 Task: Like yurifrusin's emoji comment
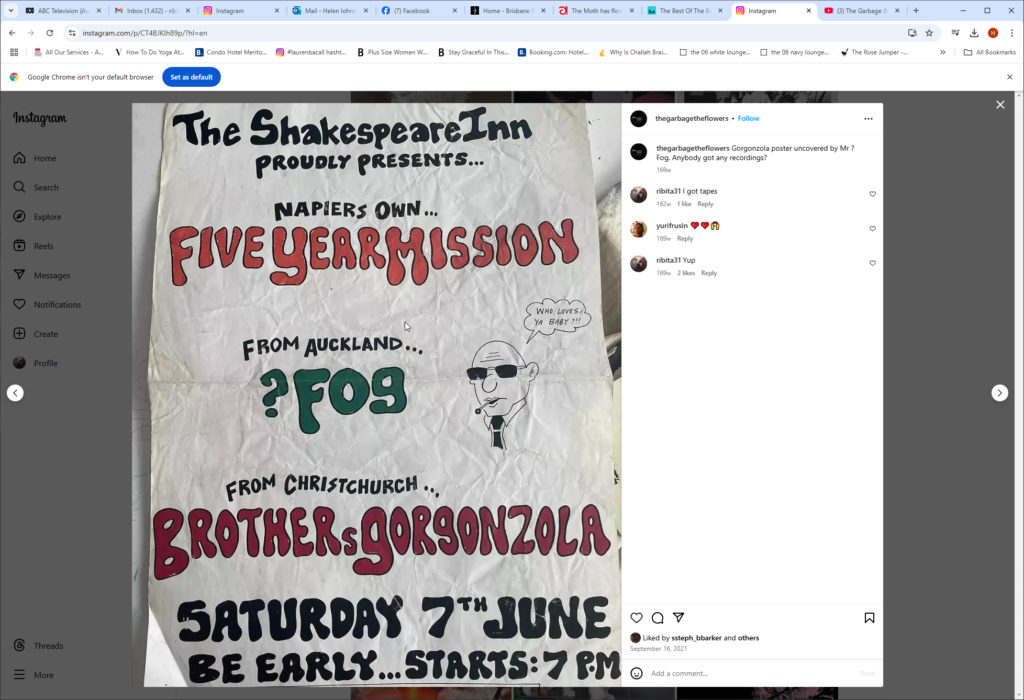tap(872, 229)
